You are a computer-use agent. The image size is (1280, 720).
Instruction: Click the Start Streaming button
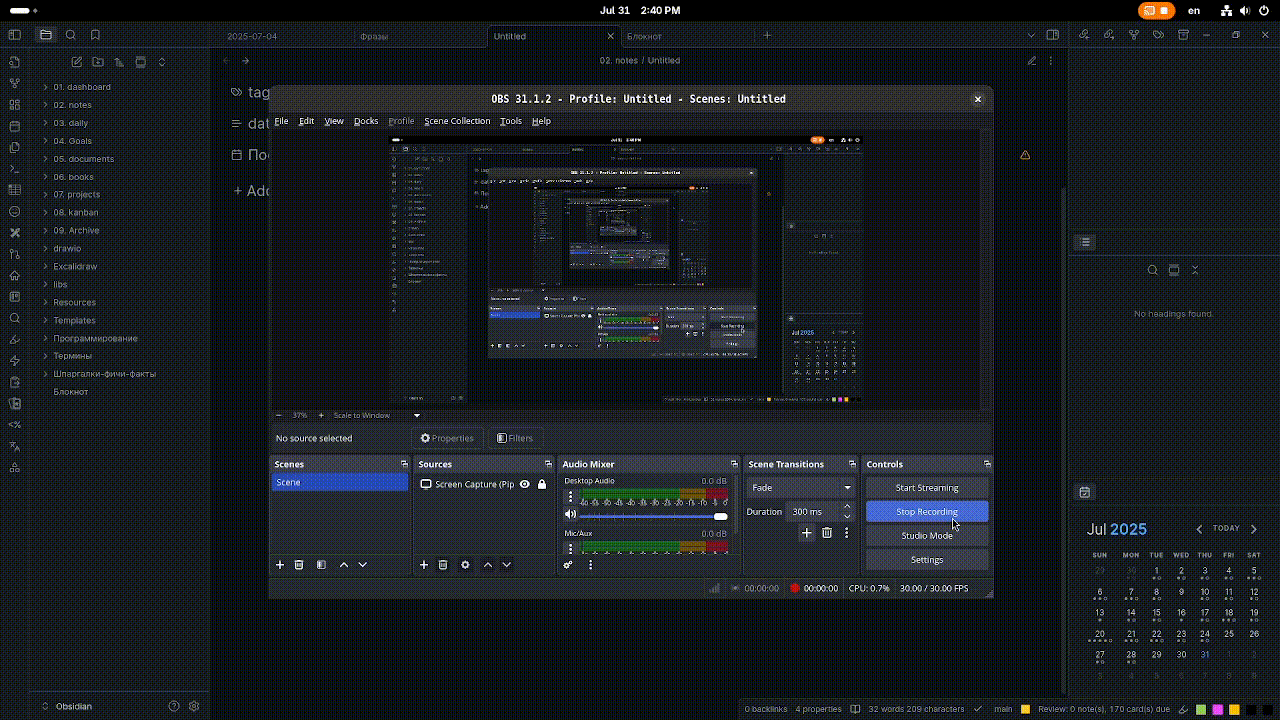[927, 488]
